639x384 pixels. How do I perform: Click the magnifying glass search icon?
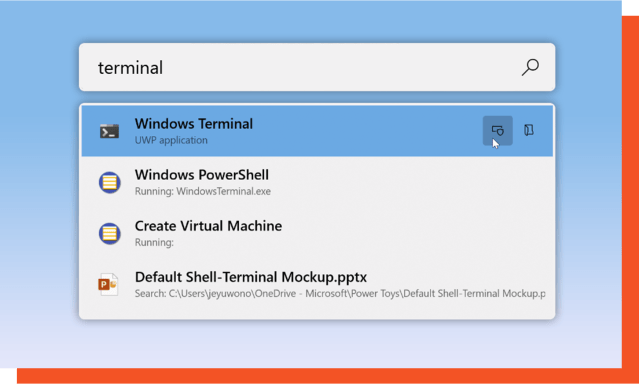(x=530, y=67)
